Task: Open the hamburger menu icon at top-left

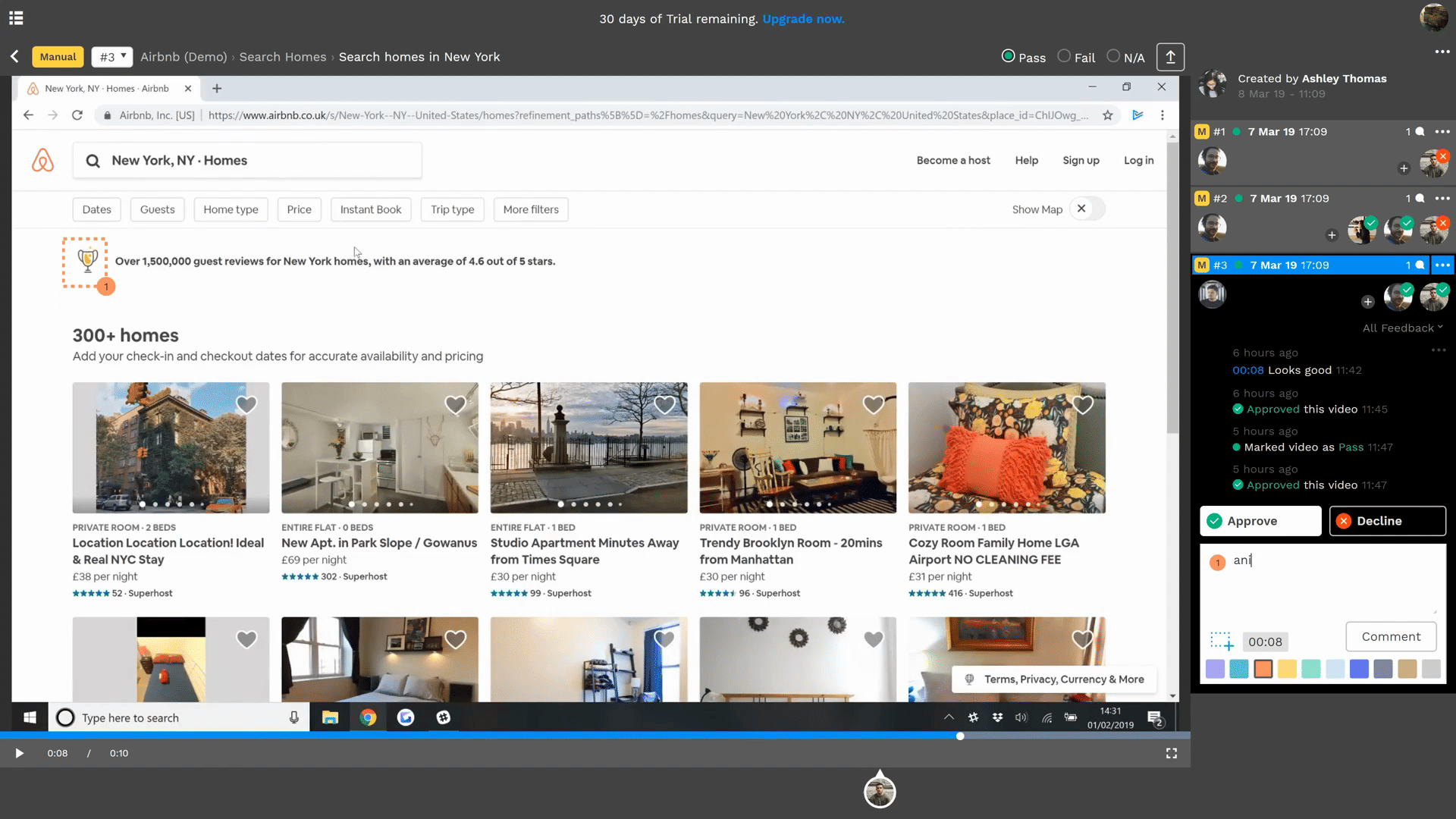Action: pyautogui.click(x=16, y=17)
